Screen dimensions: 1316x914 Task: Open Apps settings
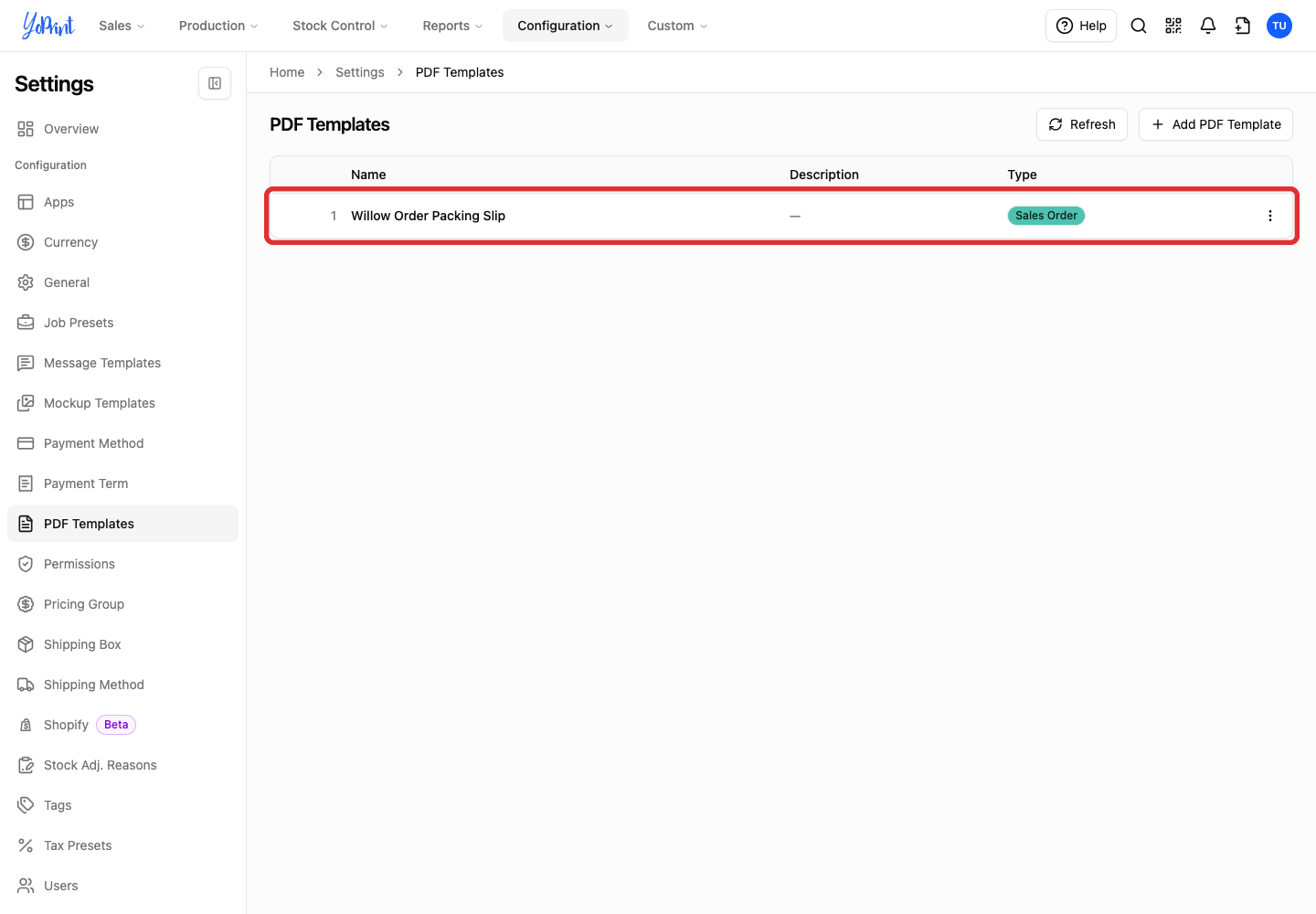click(x=122, y=202)
